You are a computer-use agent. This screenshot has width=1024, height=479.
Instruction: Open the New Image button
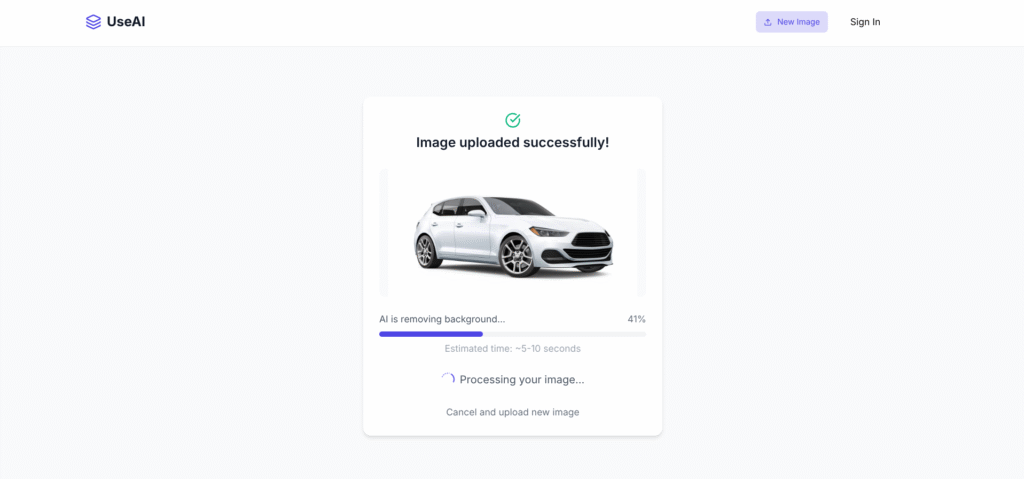click(x=792, y=22)
